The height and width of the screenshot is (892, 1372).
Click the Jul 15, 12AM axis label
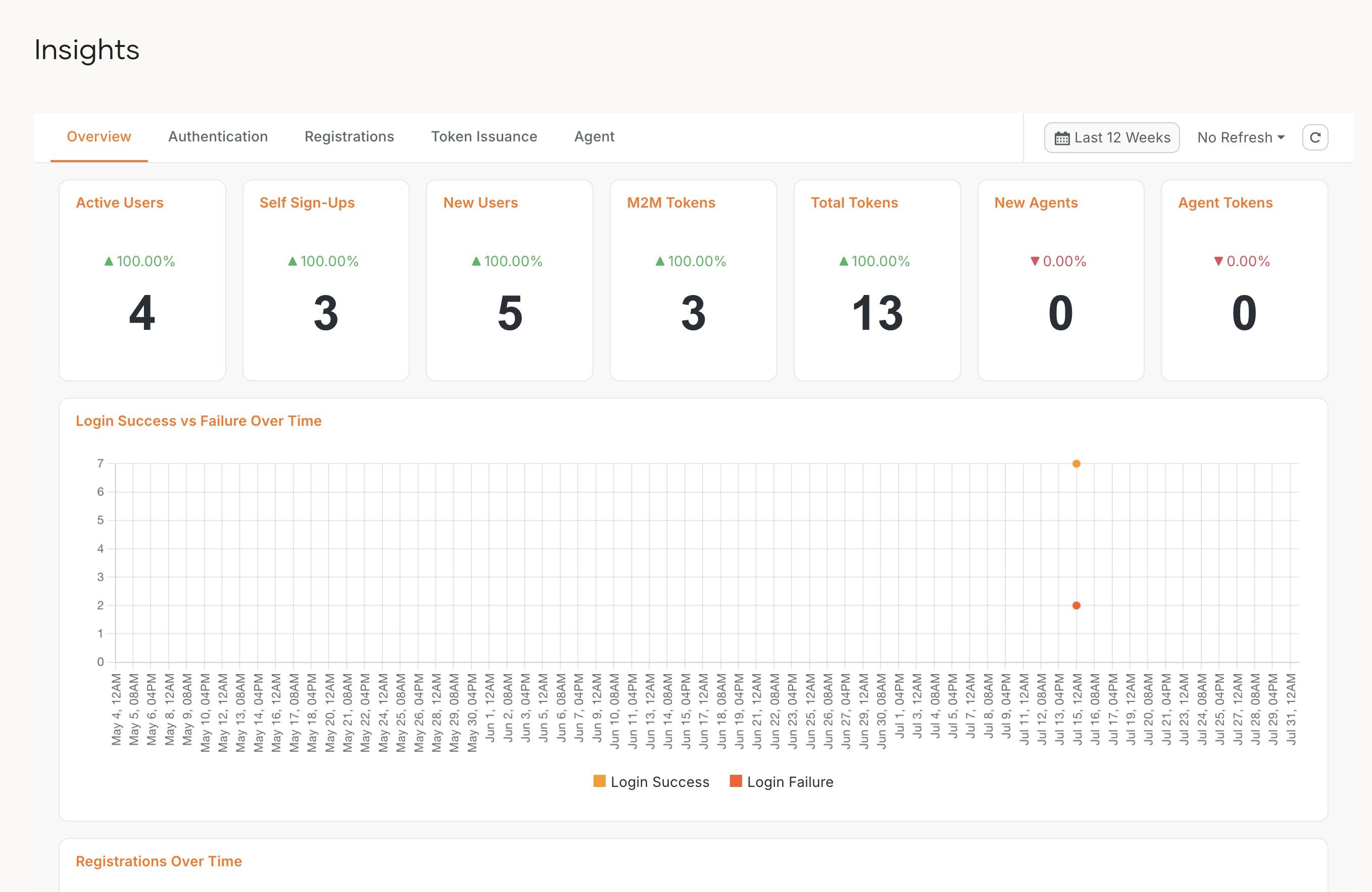[1077, 709]
